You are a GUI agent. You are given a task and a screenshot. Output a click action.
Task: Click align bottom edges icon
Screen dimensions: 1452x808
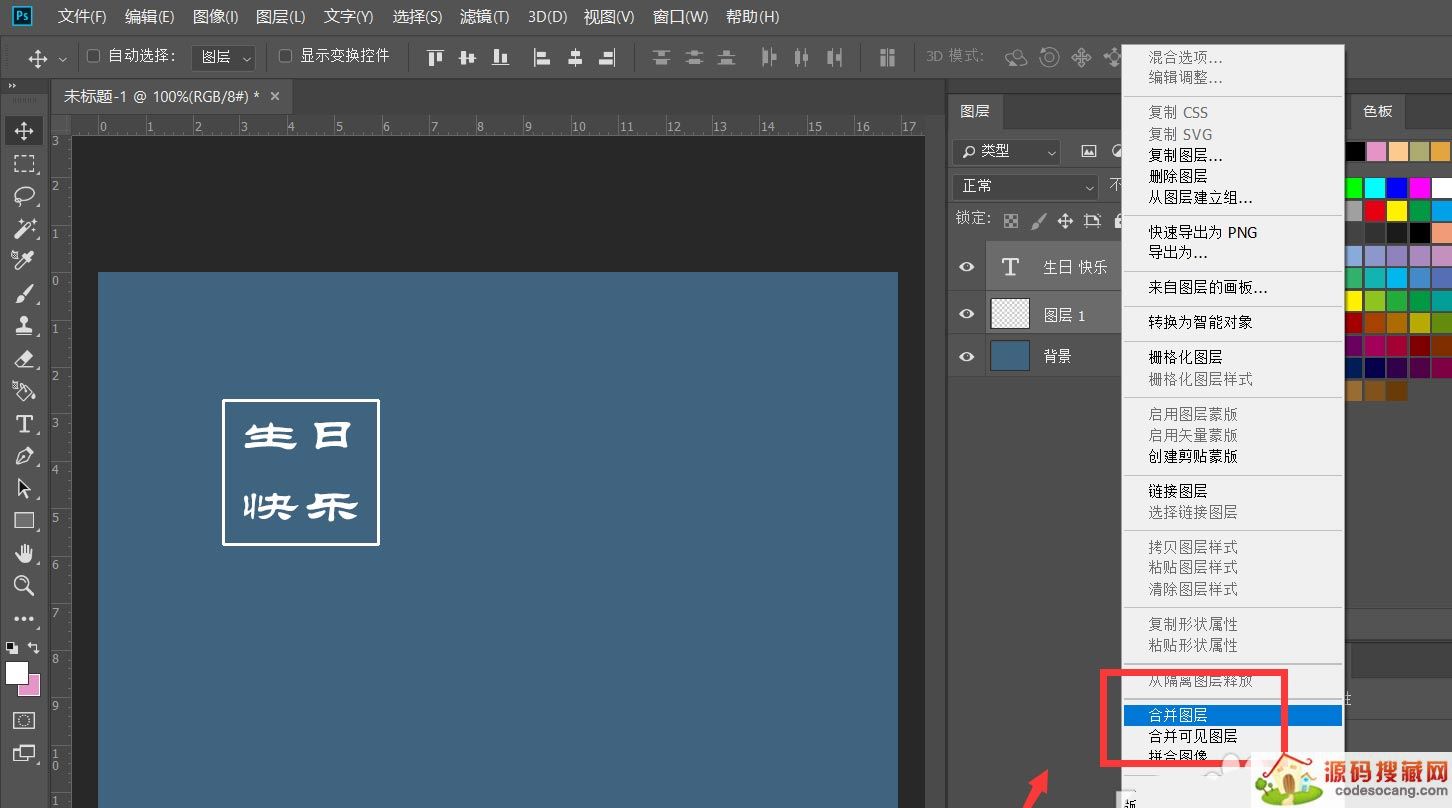(x=500, y=58)
